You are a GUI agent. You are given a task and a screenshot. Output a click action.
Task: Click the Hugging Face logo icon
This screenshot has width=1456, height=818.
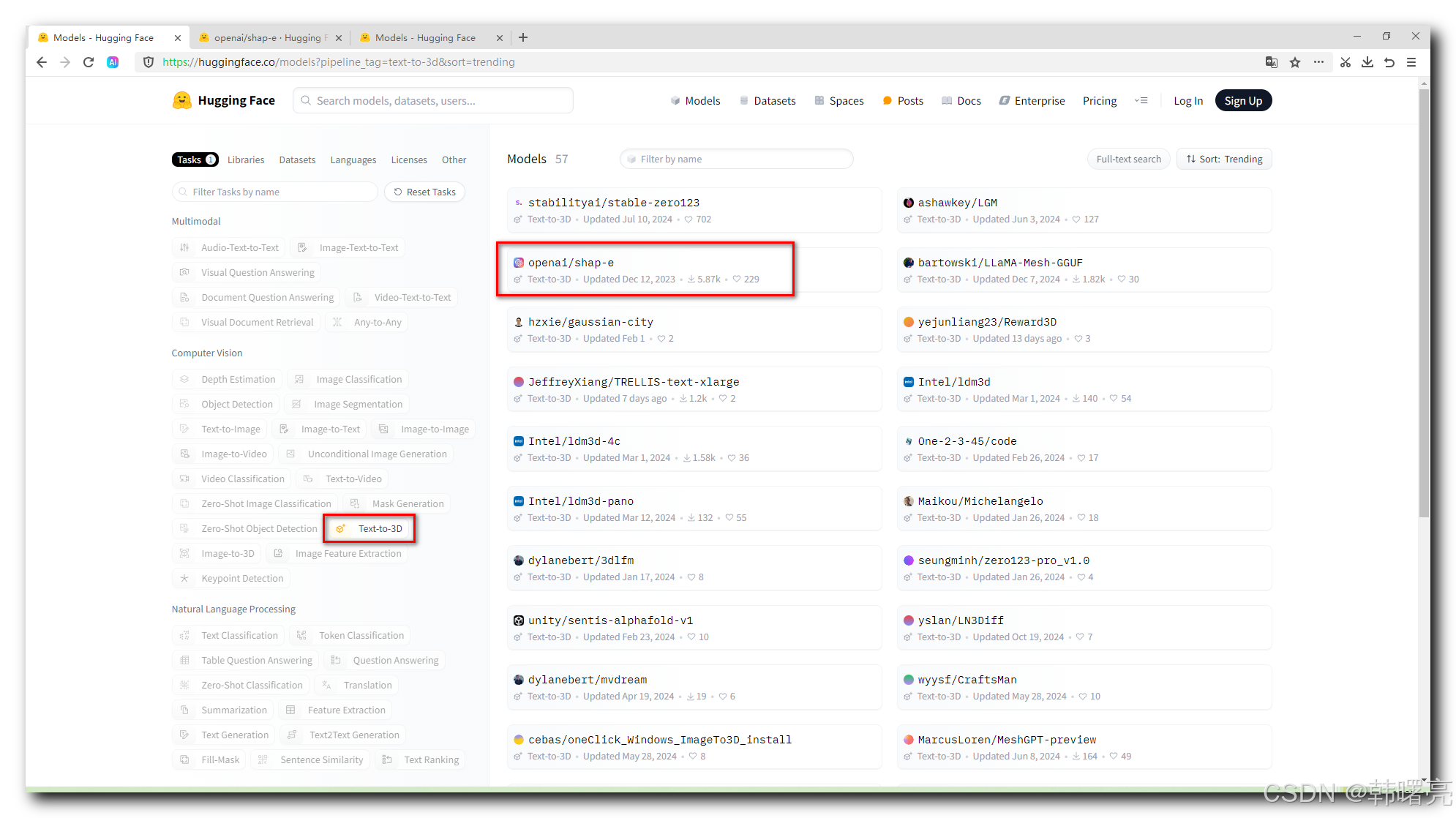[181, 100]
